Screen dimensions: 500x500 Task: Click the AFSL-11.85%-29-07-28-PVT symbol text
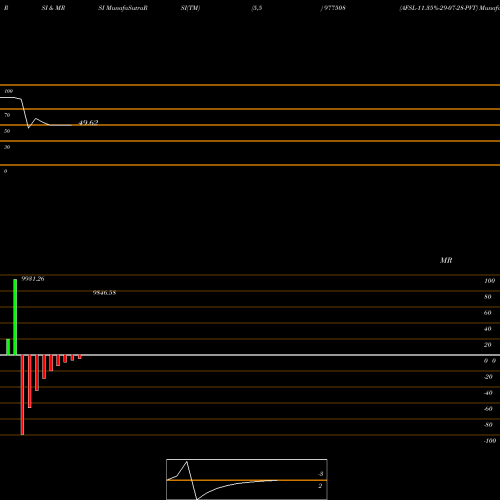(x=438, y=8)
